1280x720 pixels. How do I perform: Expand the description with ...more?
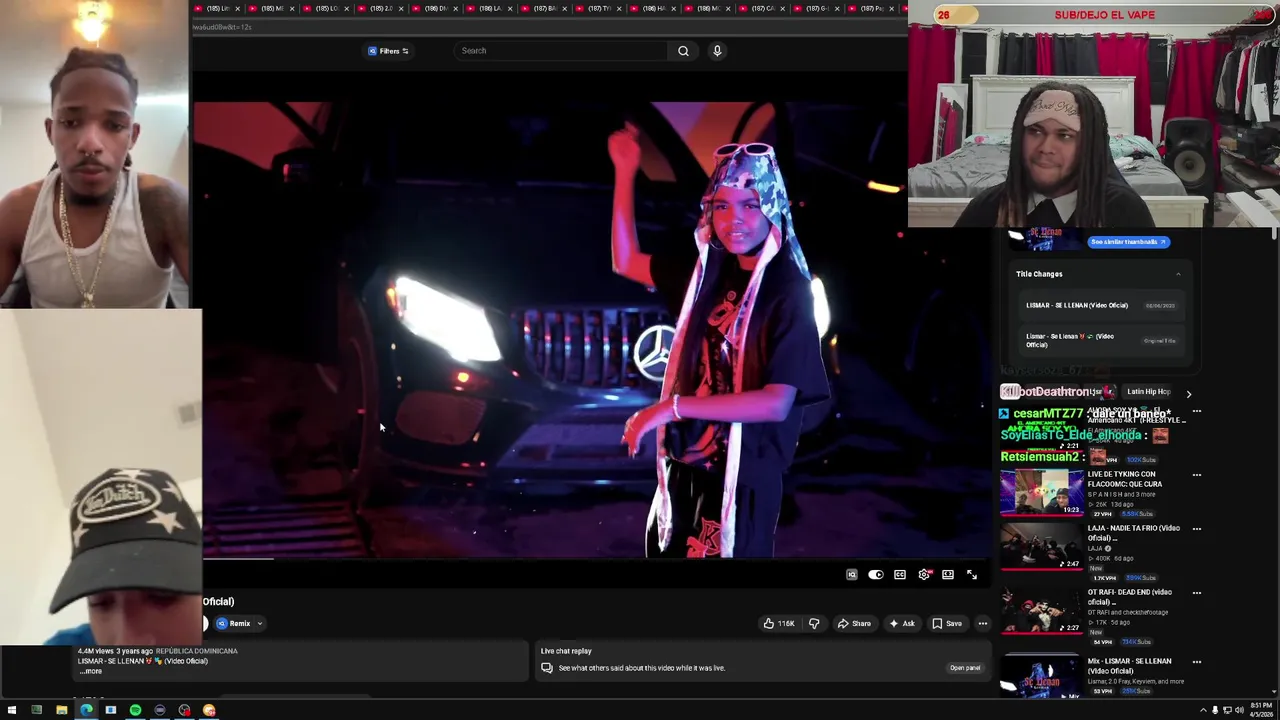(91, 671)
